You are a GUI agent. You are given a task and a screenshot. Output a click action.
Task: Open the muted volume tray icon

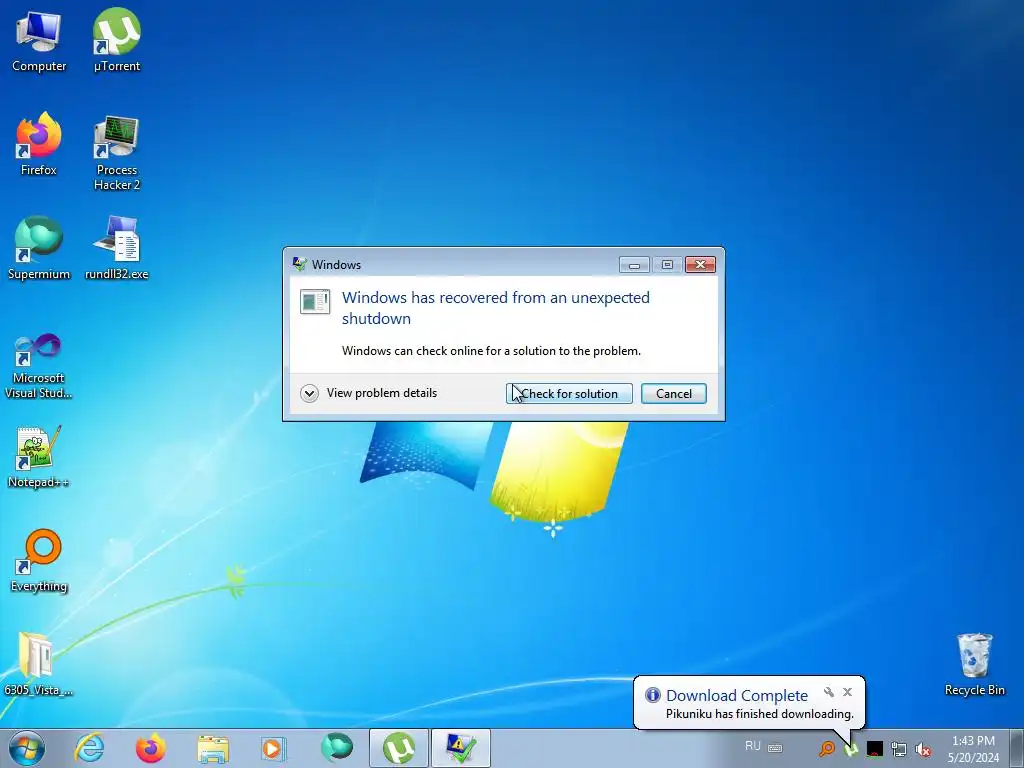[923, 749]
